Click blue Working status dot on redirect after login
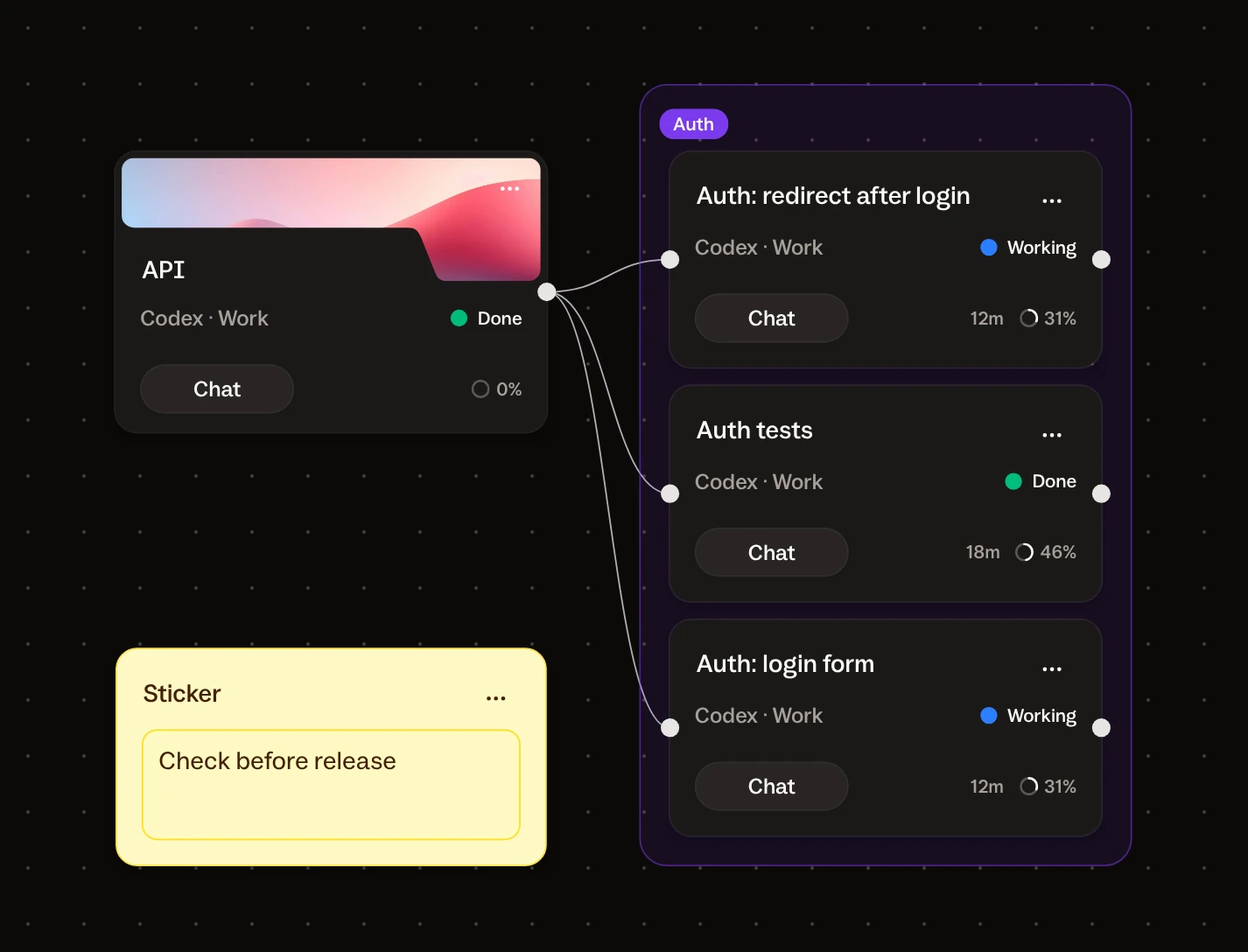Viewport: 1248px width, 952px height. pyautogui.click(x=989, y=248)
